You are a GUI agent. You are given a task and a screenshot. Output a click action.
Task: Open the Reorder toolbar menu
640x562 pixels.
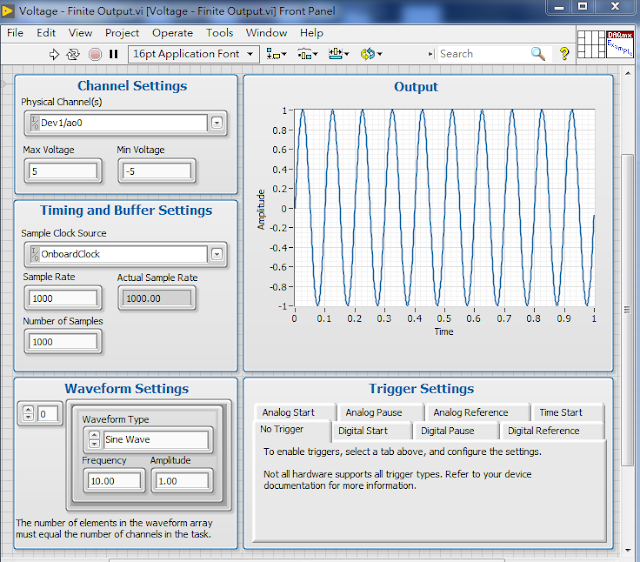coord(371,54)
